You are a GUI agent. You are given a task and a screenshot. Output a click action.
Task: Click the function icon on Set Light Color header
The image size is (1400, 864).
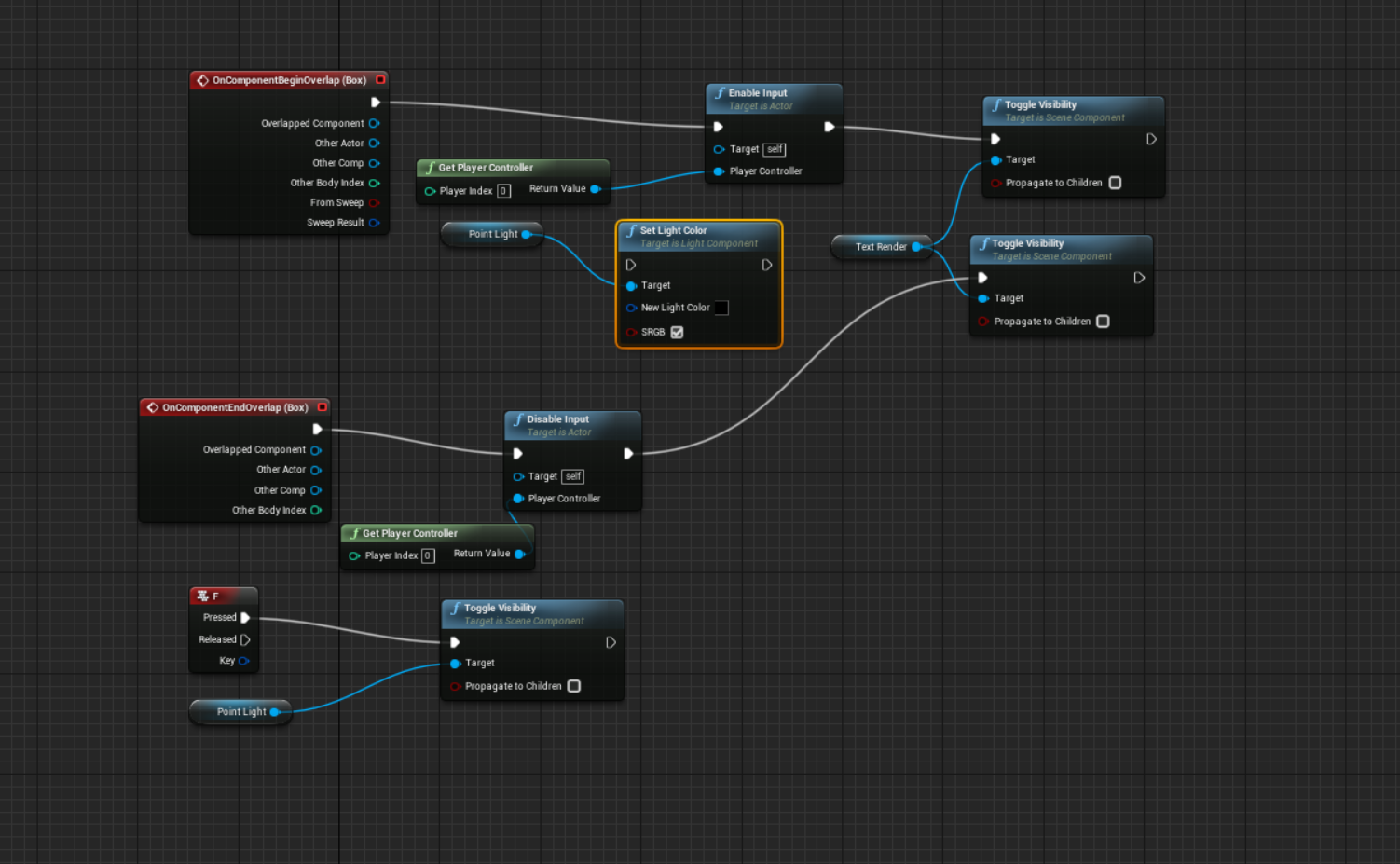point(631,230)
